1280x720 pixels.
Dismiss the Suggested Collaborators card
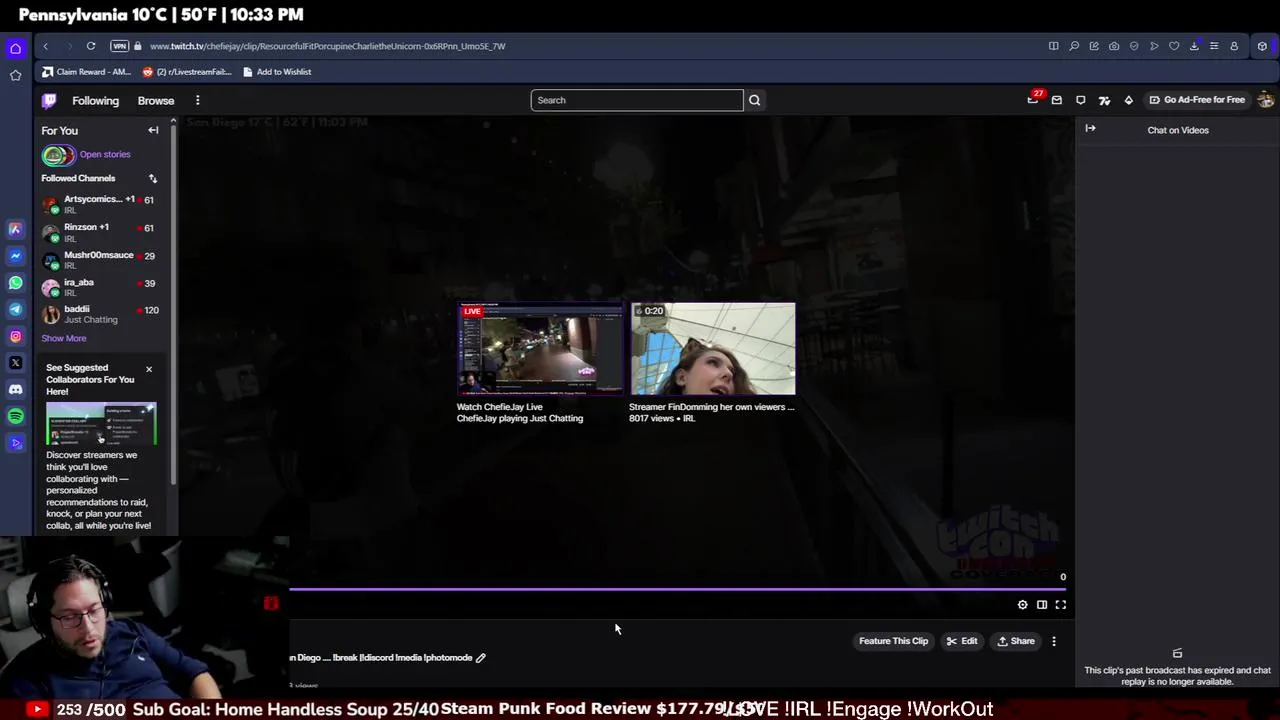149,369
